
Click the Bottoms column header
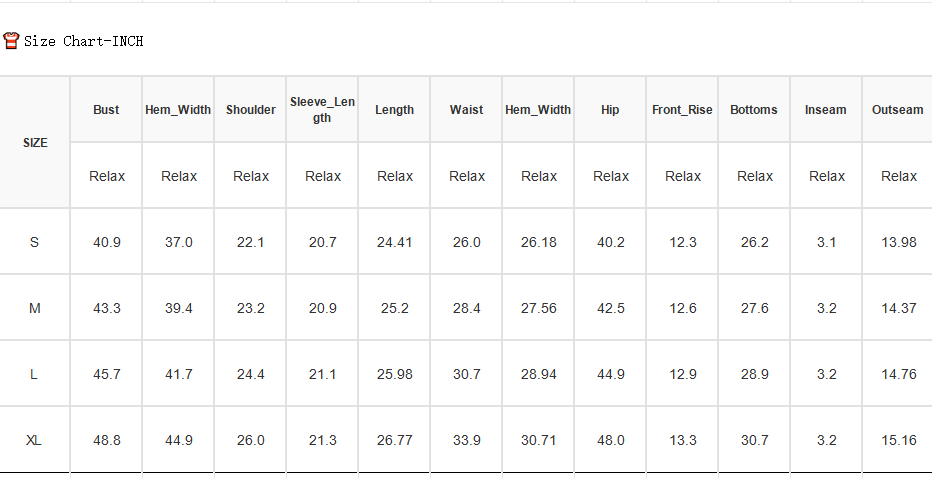click(x=754, y=109)
